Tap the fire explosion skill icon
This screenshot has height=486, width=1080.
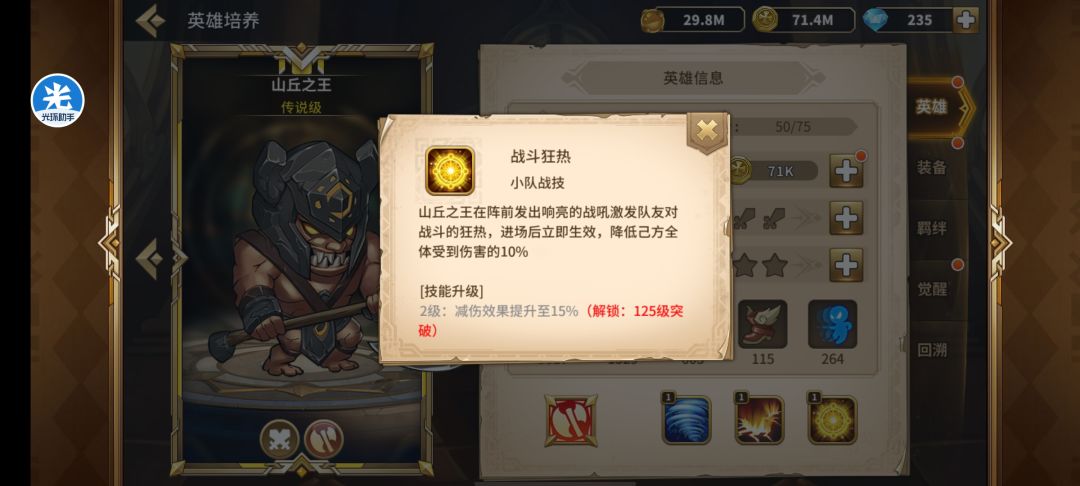(759, 420)
